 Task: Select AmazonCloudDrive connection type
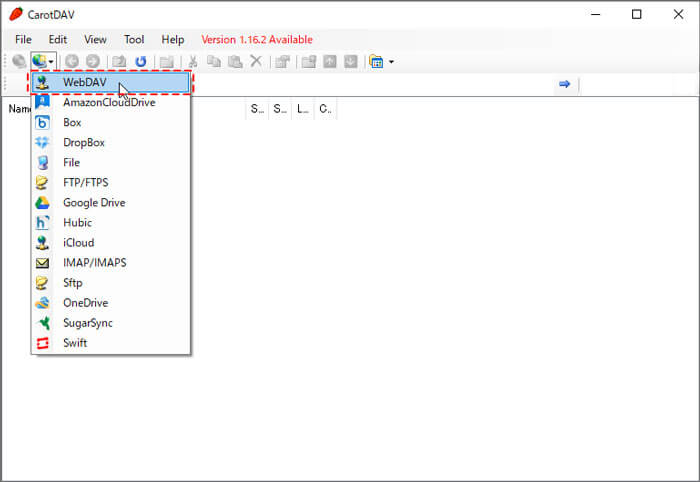[111, 103]
